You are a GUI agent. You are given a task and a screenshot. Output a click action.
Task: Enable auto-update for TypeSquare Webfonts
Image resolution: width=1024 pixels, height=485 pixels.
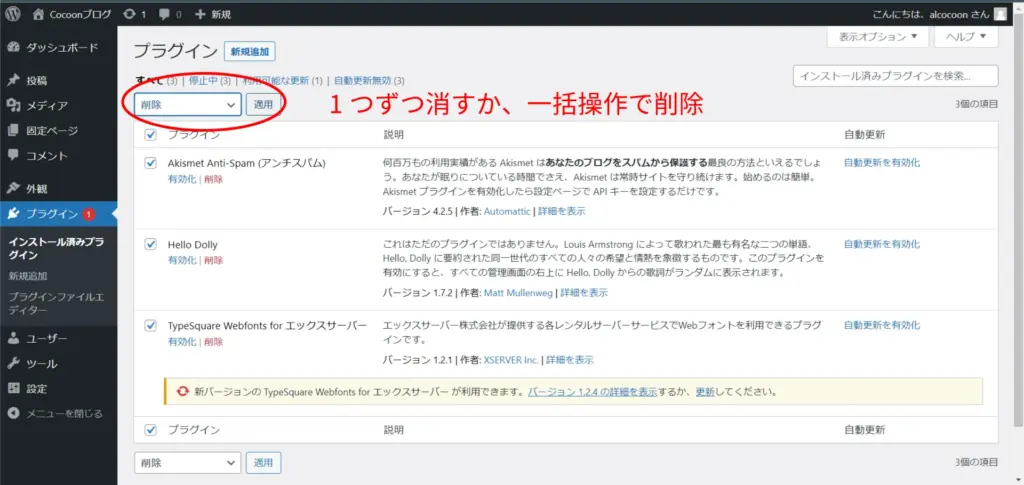(882, 325)
